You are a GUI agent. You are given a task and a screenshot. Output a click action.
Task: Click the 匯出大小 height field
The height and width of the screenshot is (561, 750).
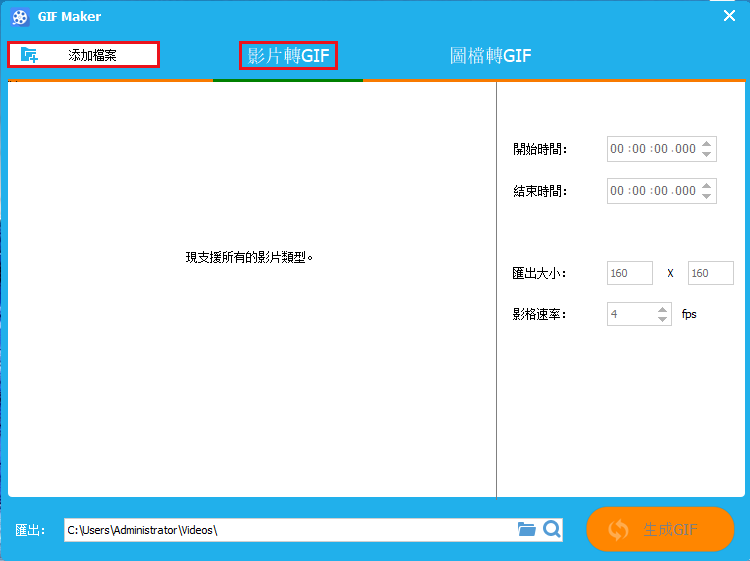coord(710,273)
